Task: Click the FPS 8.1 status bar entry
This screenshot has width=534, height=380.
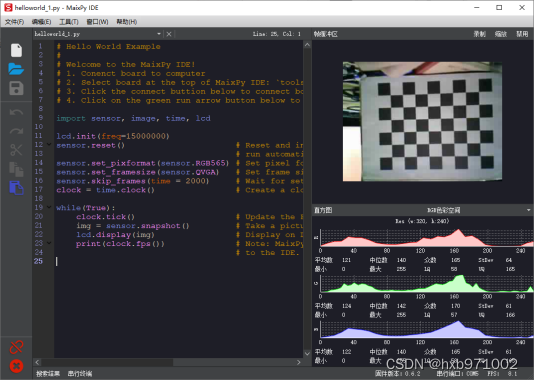Action: point(502,374)
